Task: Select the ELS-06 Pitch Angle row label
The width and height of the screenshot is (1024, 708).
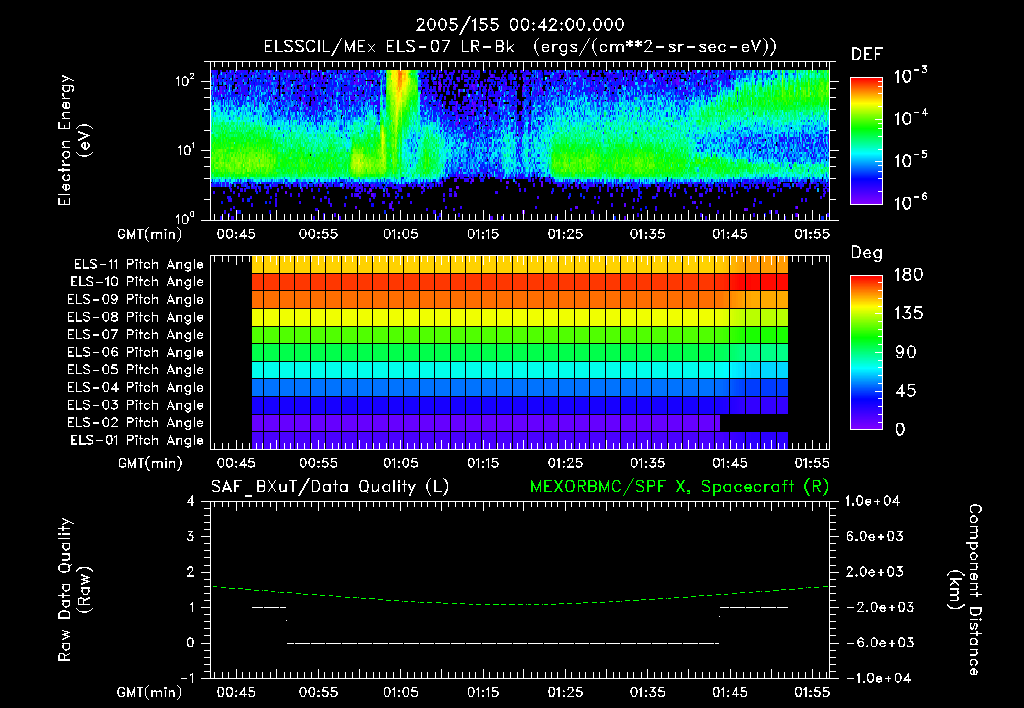Action: coord(135,353)
